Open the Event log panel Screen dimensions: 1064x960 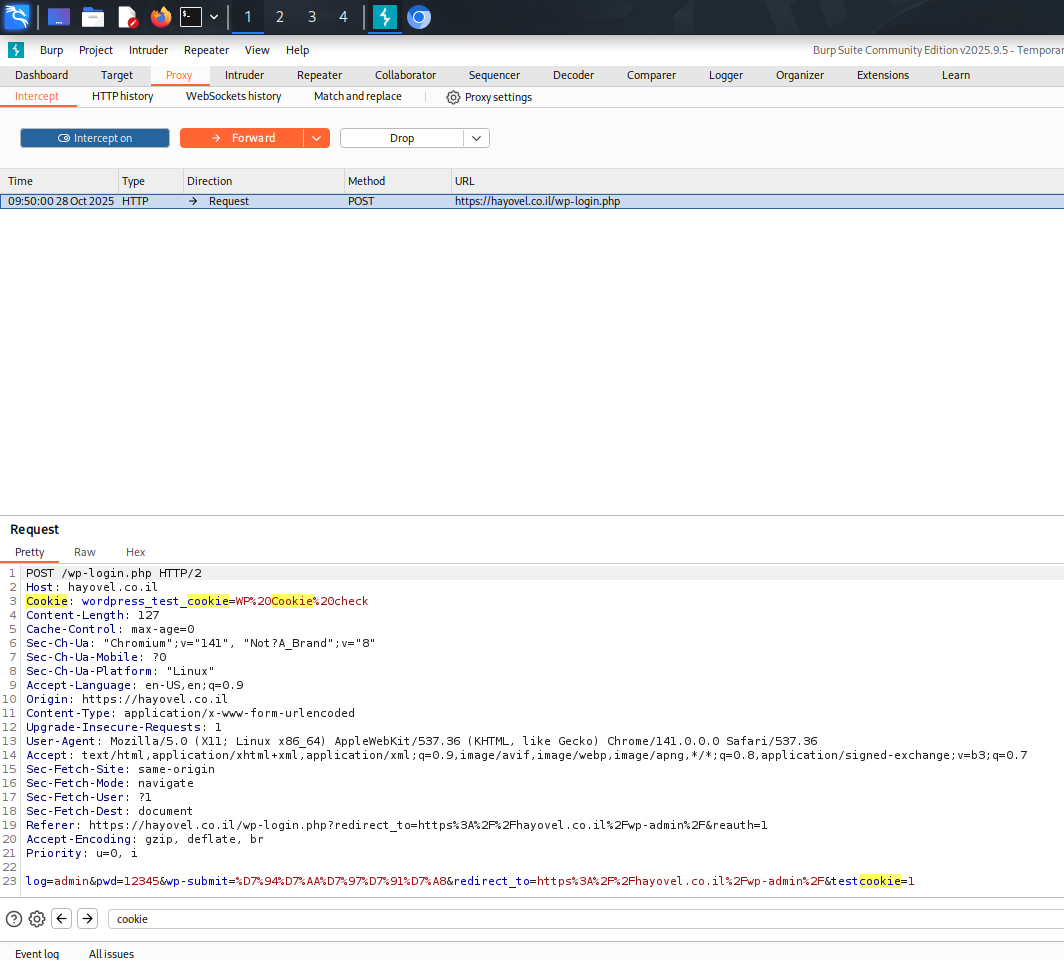pyautogui.click(x=37, y=953)
